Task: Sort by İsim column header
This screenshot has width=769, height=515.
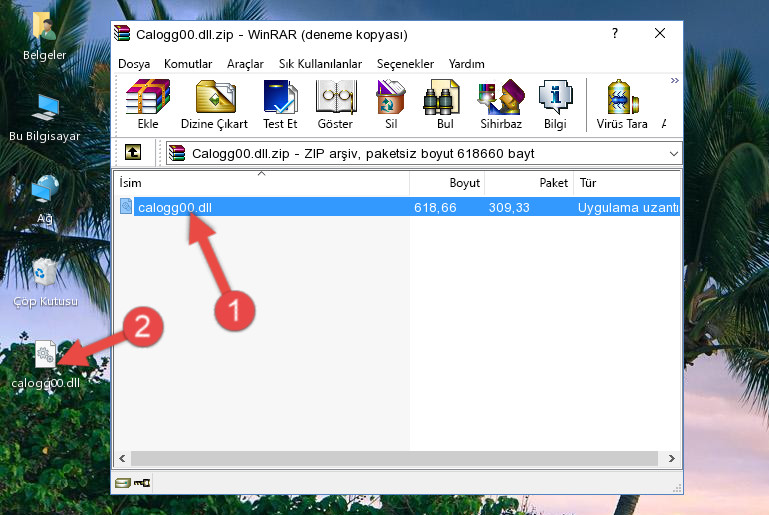Action: [262, 183]
